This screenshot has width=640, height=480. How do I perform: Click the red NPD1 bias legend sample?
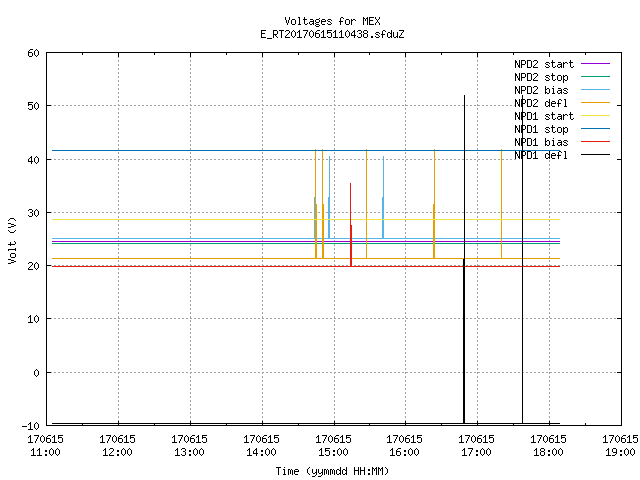coord(596,142)
